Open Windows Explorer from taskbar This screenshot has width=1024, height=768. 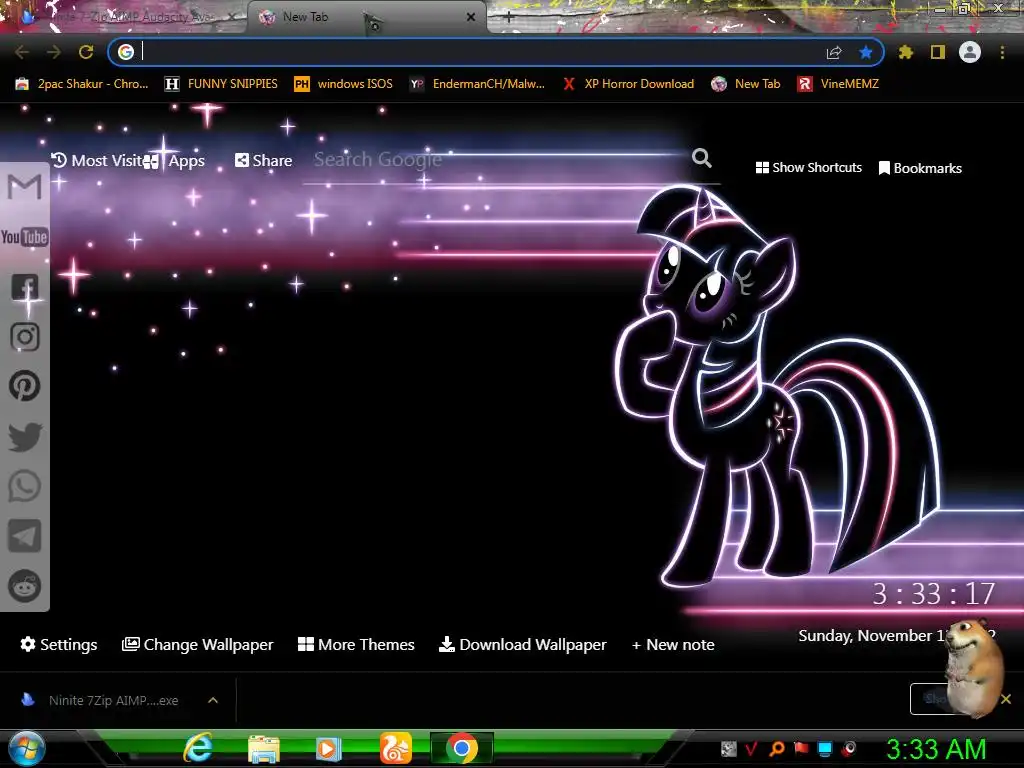tap(264, 749)
